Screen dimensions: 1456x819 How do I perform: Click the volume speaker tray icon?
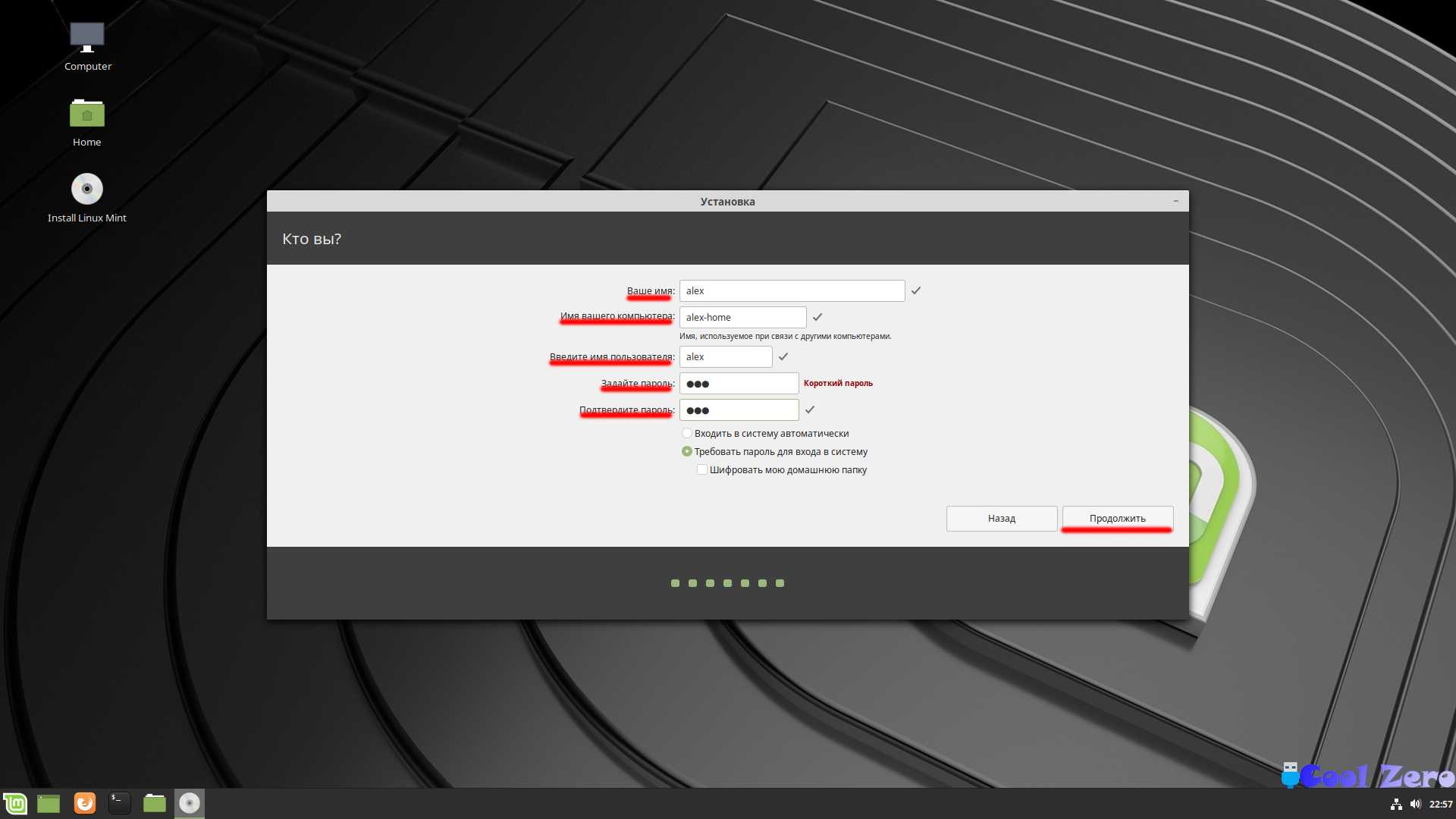[1415, 804]
